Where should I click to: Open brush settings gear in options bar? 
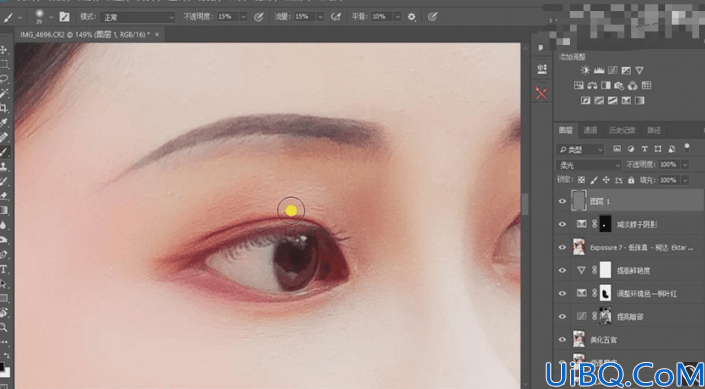[x=411, y=17]
